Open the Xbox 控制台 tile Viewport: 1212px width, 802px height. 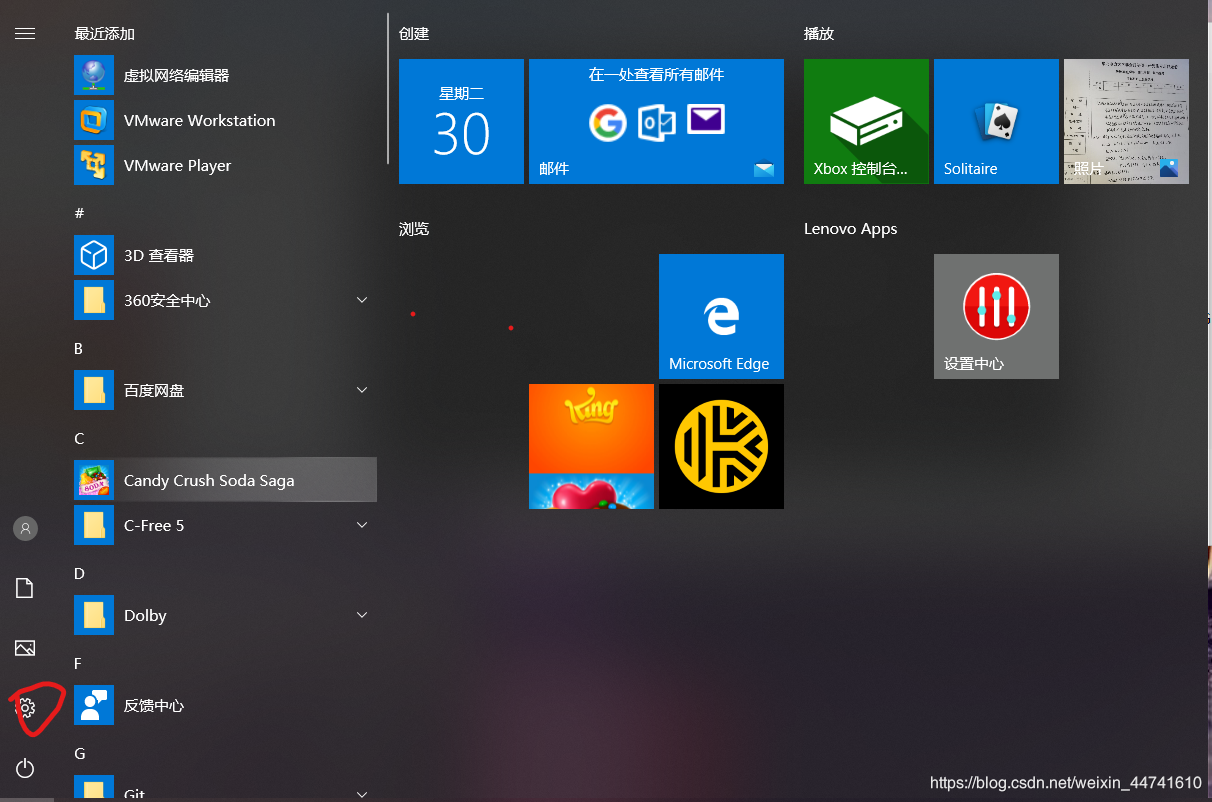866,121
